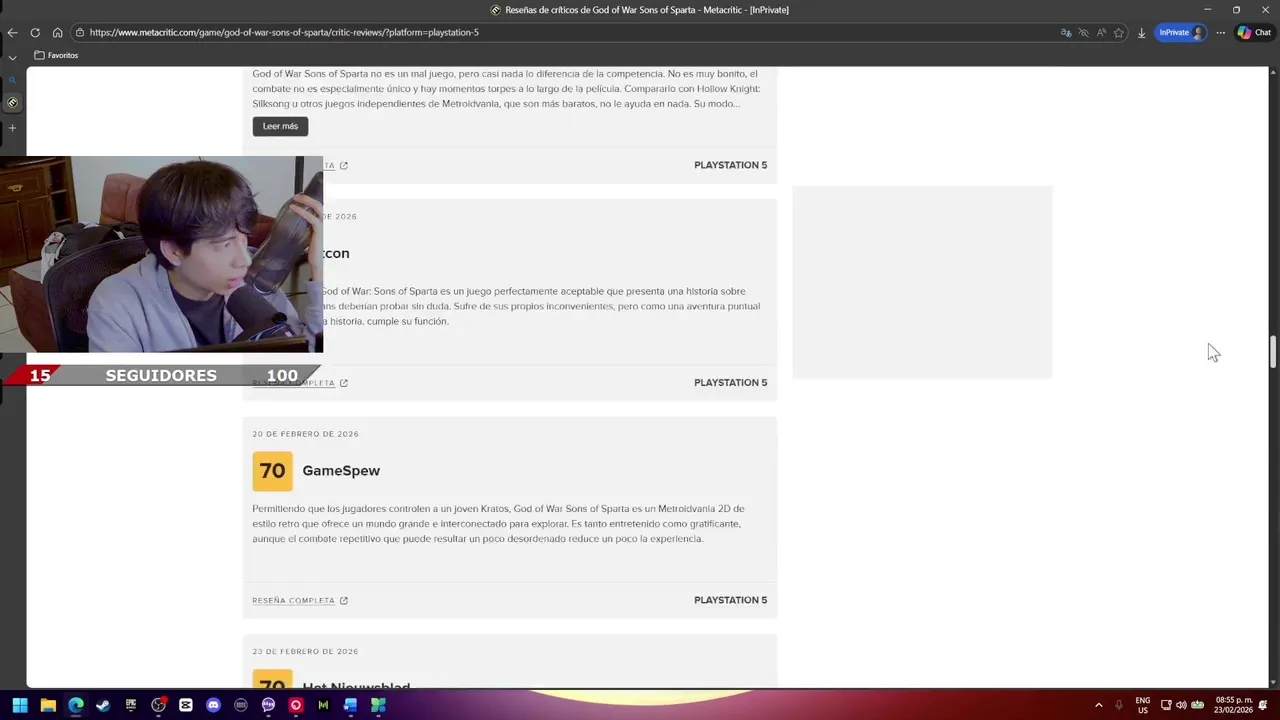Click GameSpew's 70 score badge
The image size is (1280, 720).
(x=272, y=471)
